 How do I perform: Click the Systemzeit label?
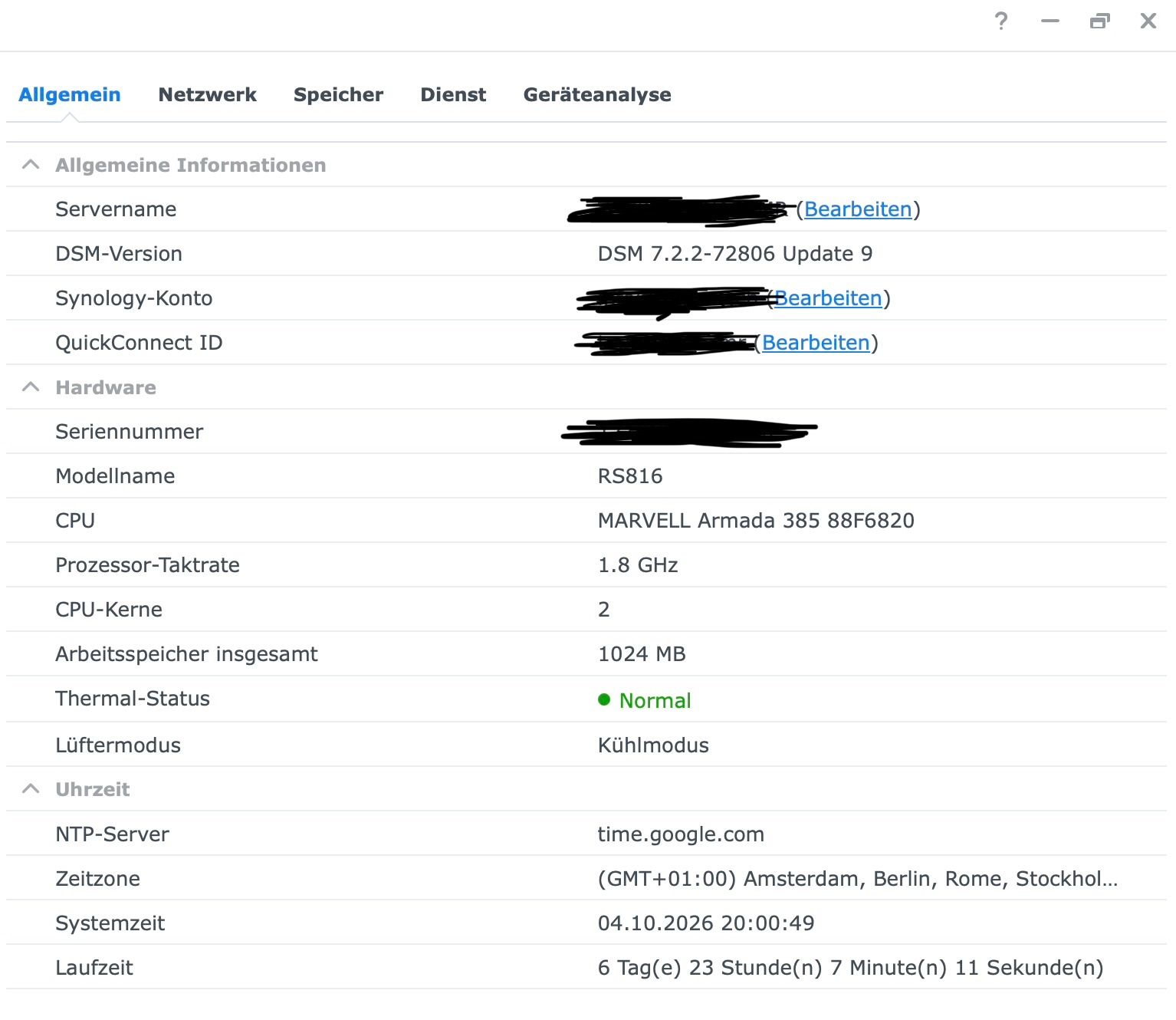[x=110, y=923]
